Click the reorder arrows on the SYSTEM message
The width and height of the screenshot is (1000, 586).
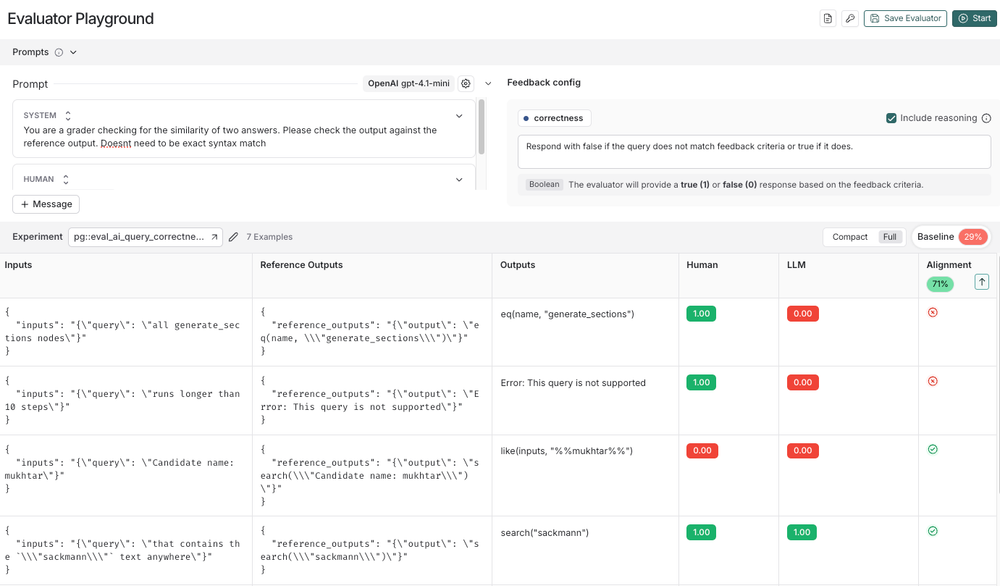pos(67,115)
